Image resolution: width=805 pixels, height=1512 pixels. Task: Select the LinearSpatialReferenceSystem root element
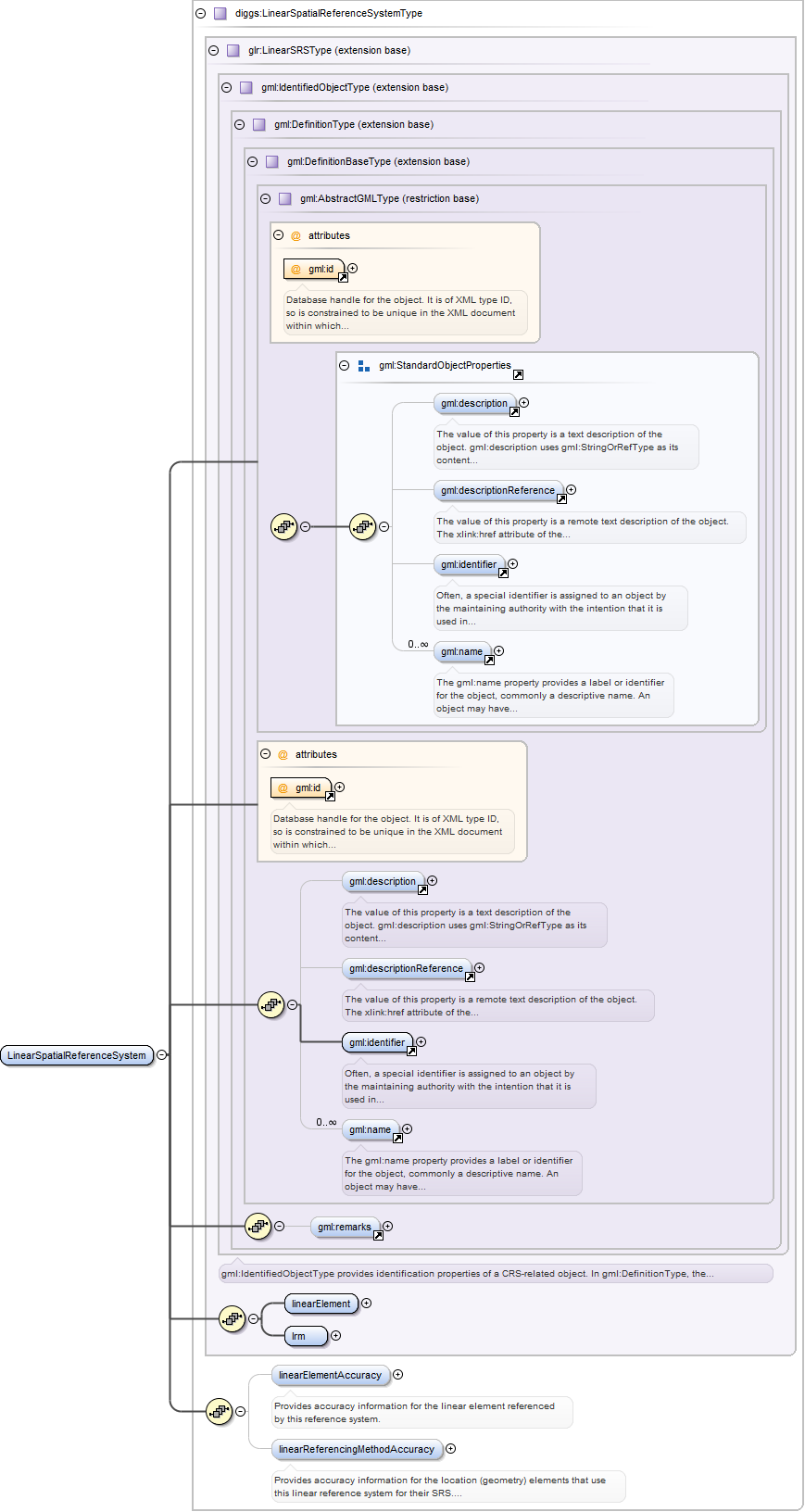[77, 1056]
